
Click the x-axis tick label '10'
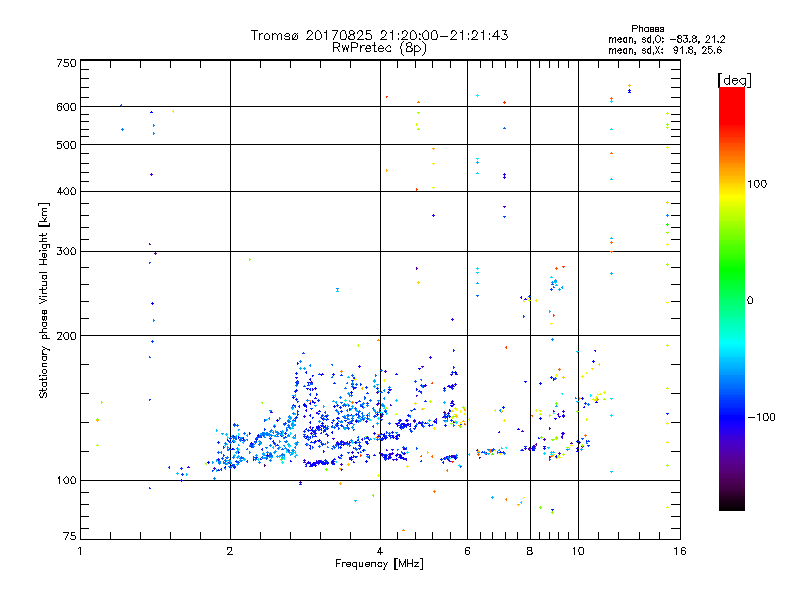pos(578,551)
